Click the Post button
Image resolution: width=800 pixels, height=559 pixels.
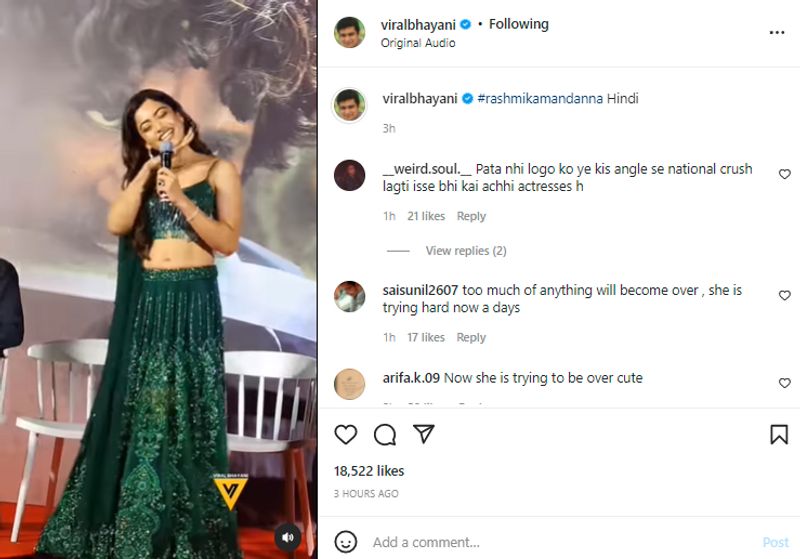click(775, 542)
